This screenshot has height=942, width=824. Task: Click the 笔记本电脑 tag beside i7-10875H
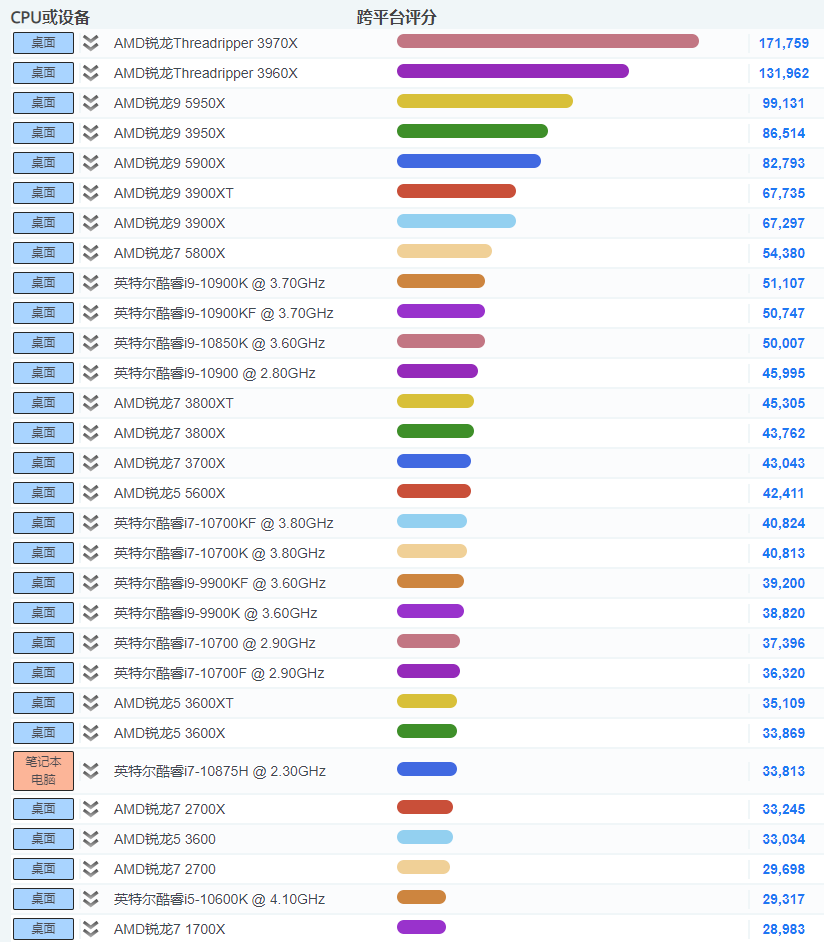[x=43, y=771]
